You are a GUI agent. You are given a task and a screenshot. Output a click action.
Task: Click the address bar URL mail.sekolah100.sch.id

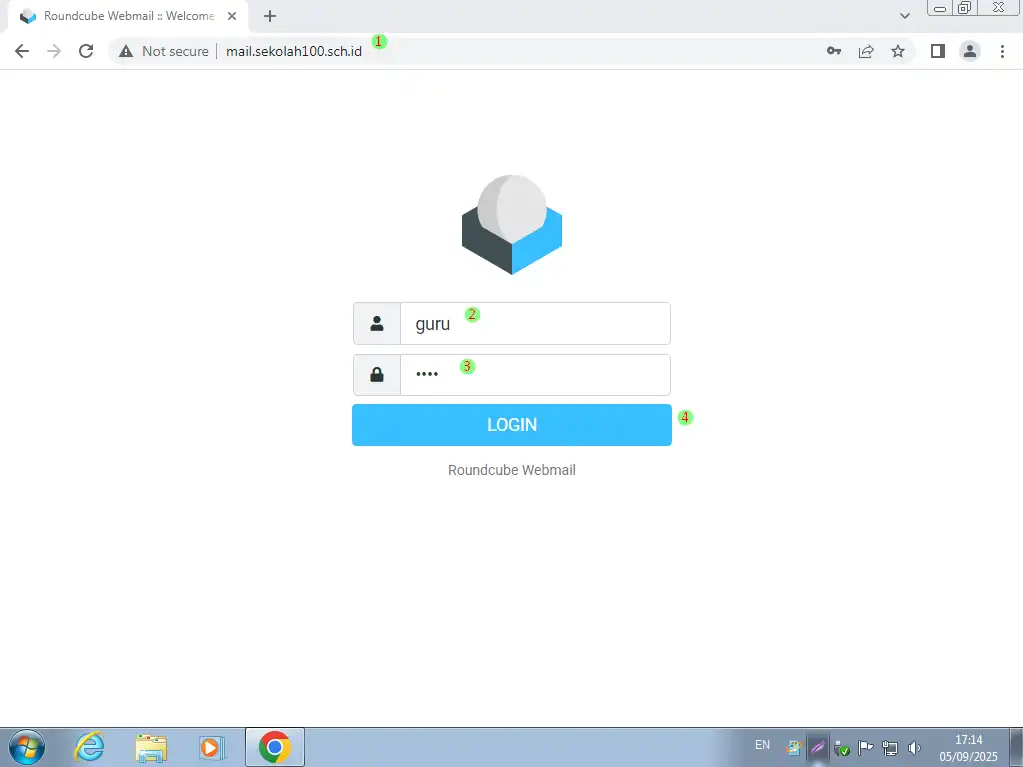point(294,51)
